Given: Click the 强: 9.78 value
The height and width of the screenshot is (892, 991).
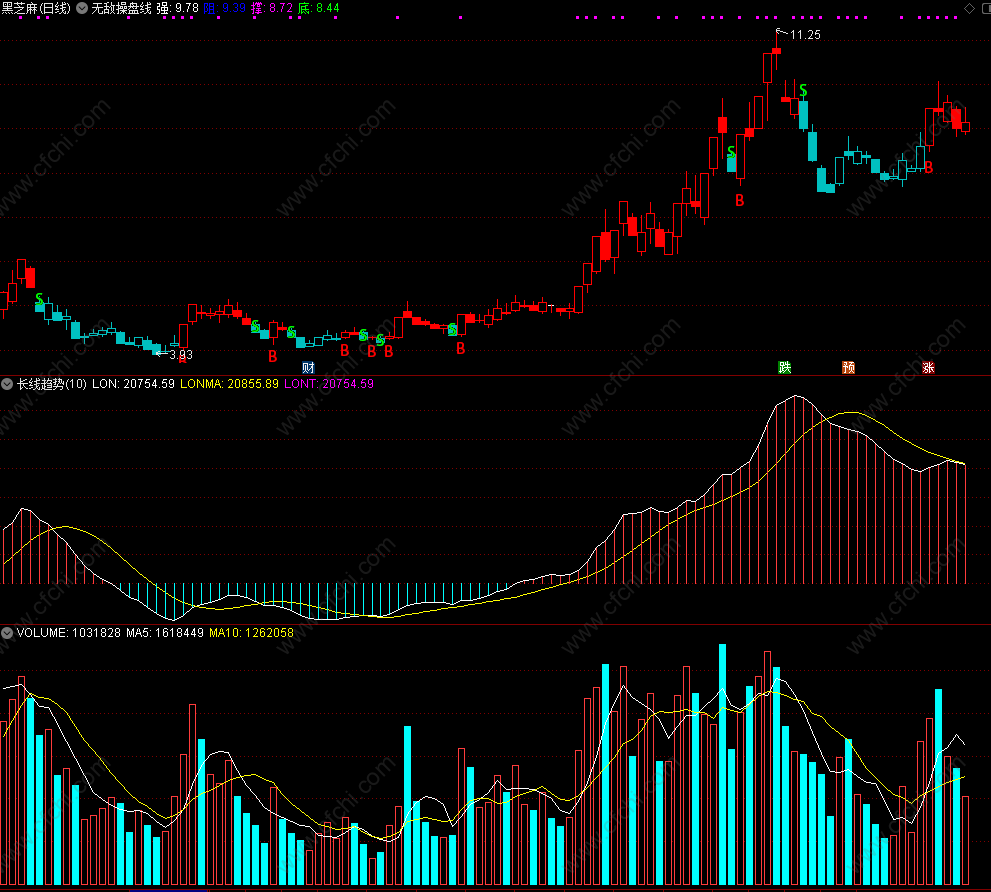Looking at the screenshot, I should 177,8.
